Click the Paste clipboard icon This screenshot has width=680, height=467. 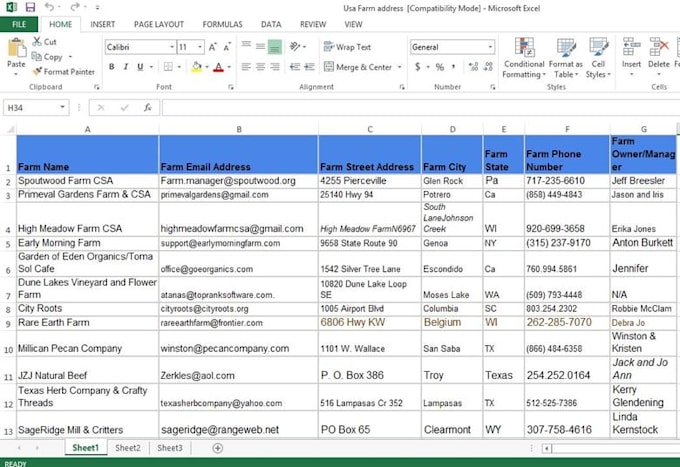pyautogui.click(x=16, y=48)
